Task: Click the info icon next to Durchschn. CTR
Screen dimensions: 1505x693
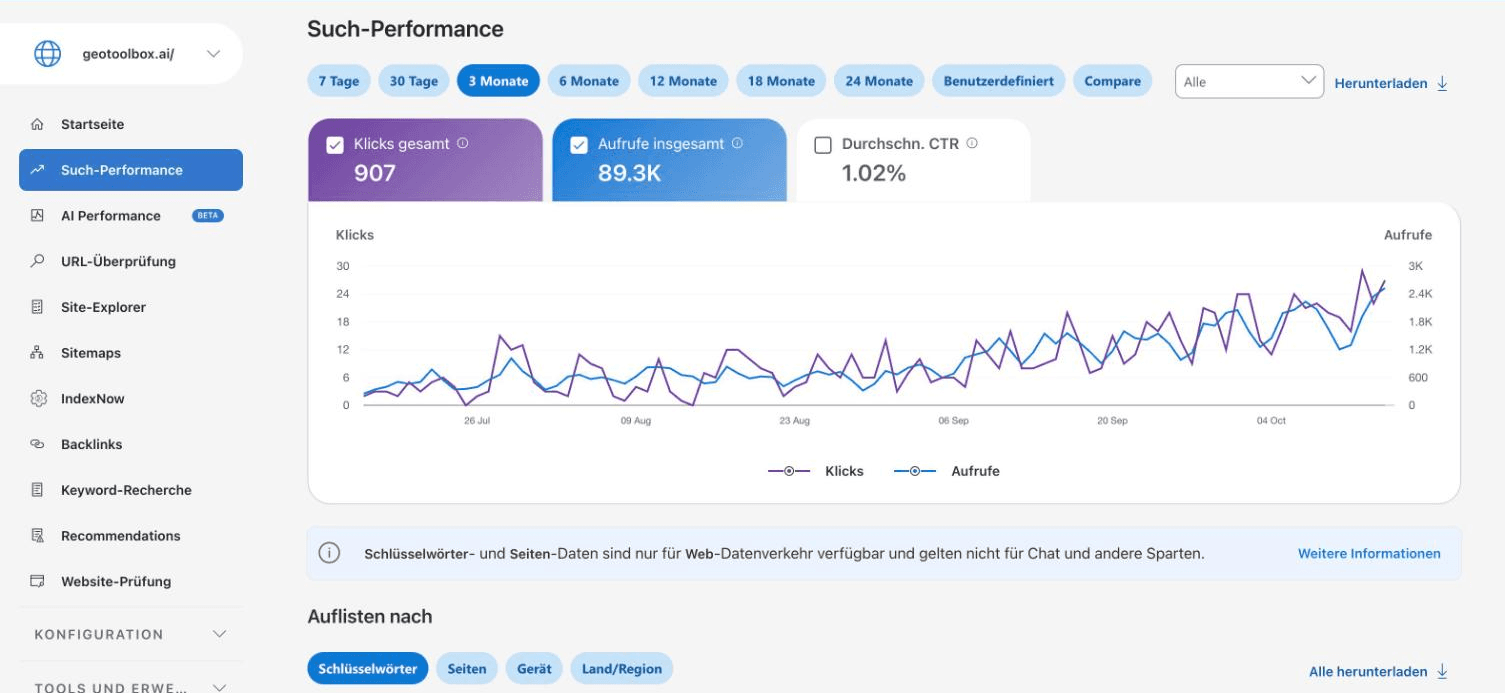Action: click(x=972, y=143)
